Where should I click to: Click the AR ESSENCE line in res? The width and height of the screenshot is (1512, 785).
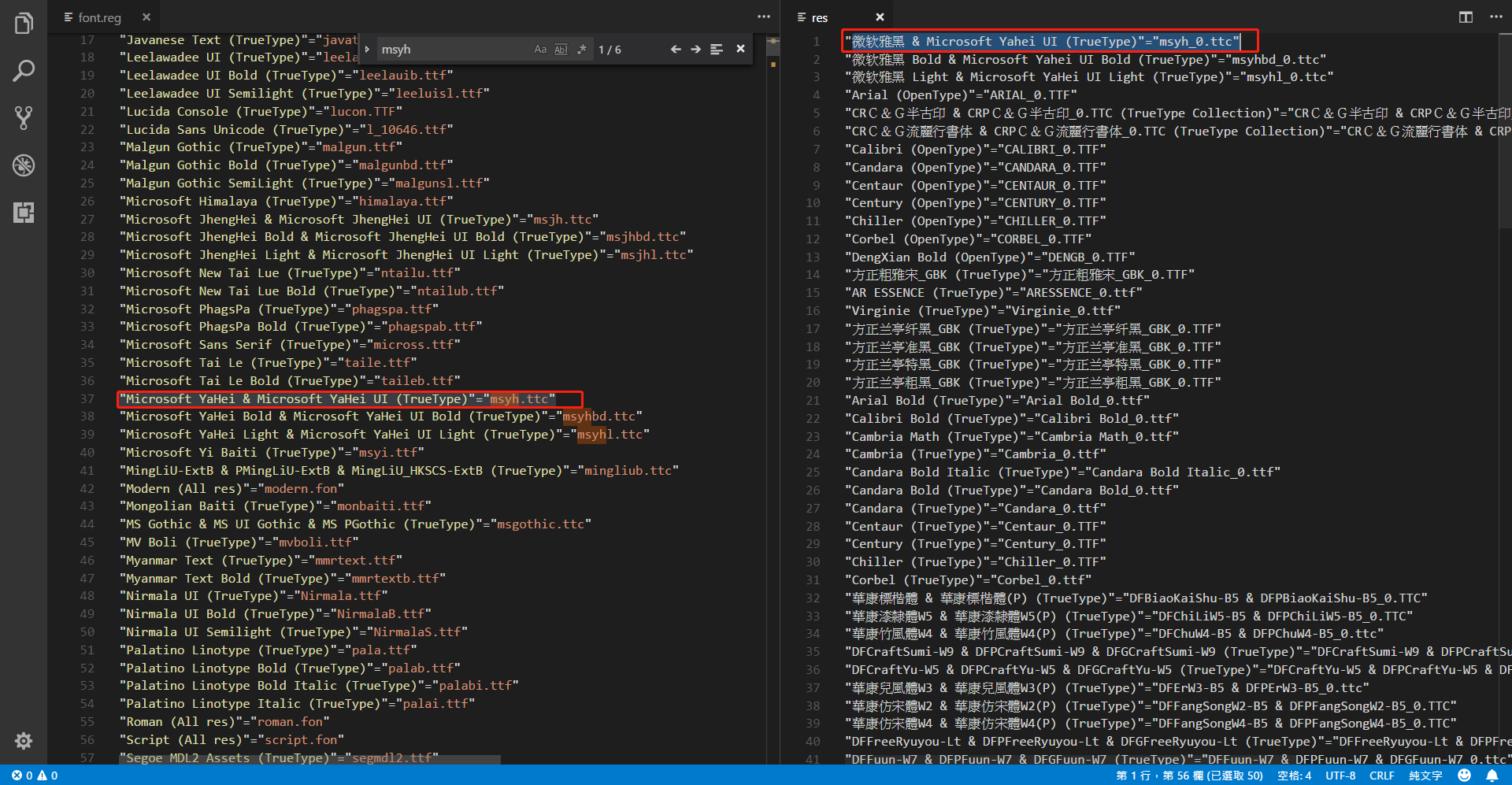coord(994,293)
